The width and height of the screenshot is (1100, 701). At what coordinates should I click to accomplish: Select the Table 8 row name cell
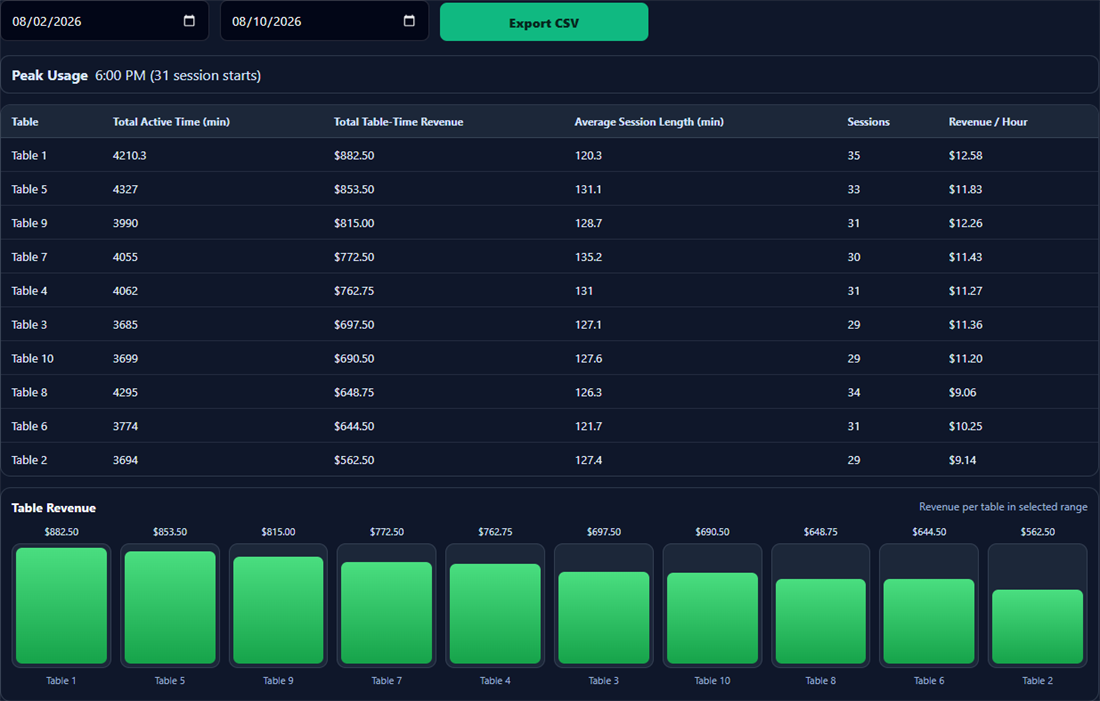[29, 392]
